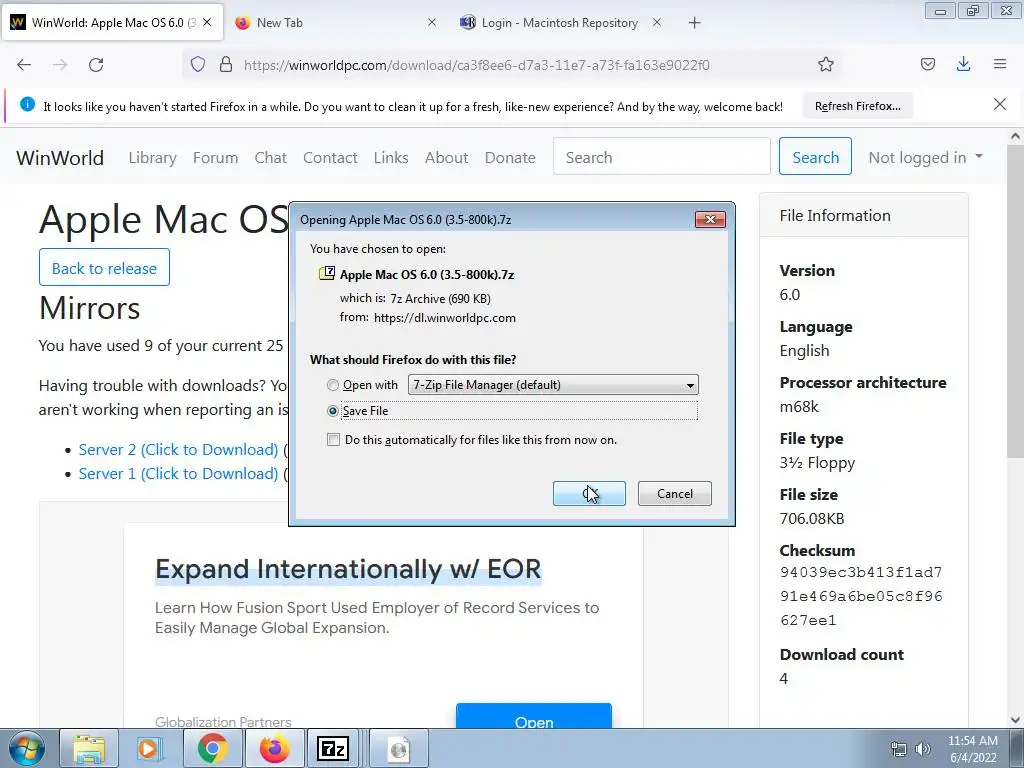Cancel the file download dialog
1024x768 pixels.
click(x=675, y=494)
